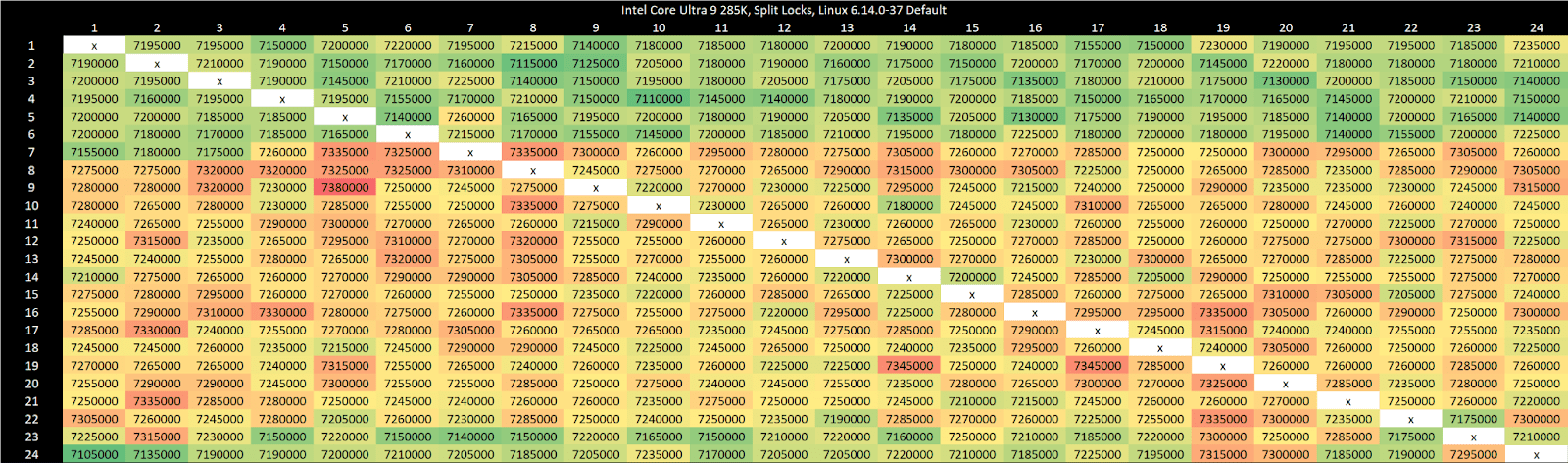Select row header 13
The width and height of the screenshot is (1568, 463).
pyautogui.click(x=31, y=259)
